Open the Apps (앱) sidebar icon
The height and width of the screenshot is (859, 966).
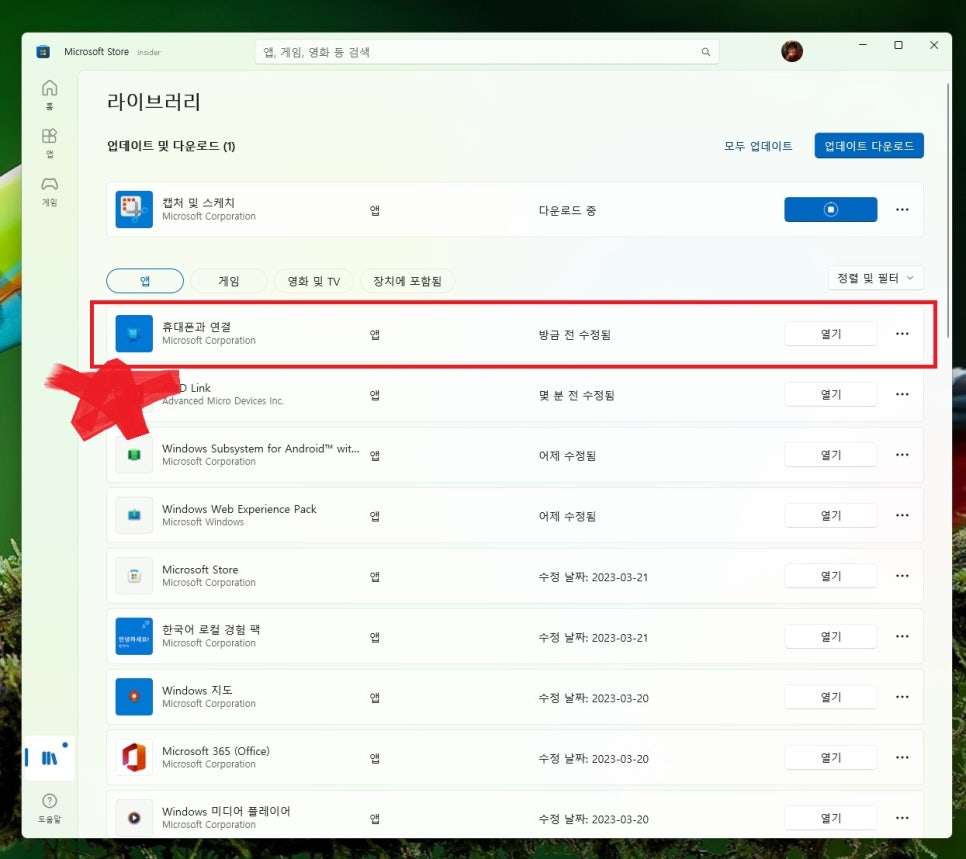tap(49, 142)
